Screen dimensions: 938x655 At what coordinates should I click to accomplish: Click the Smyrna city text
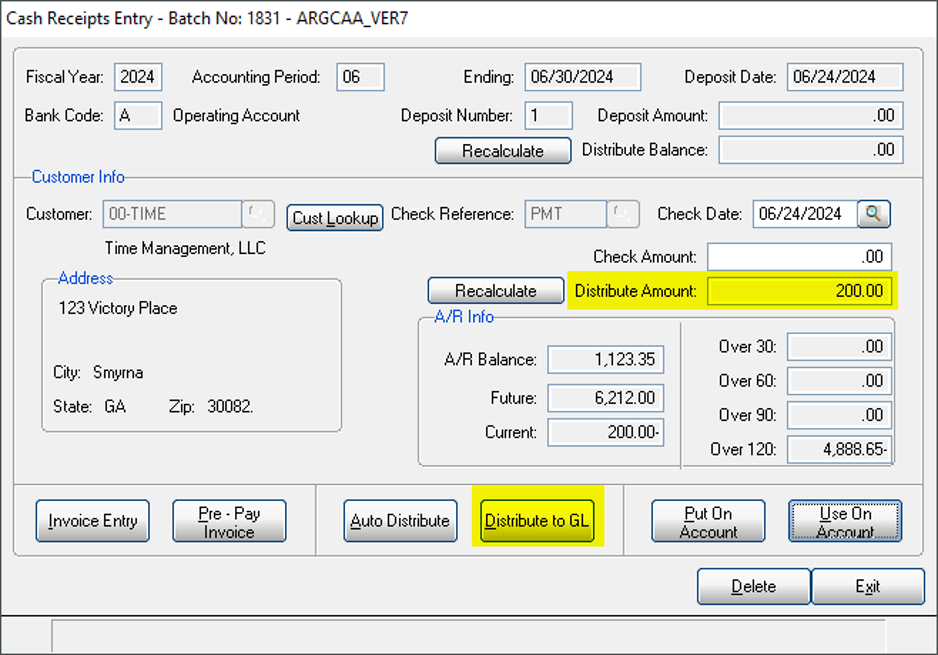(118, 373)
